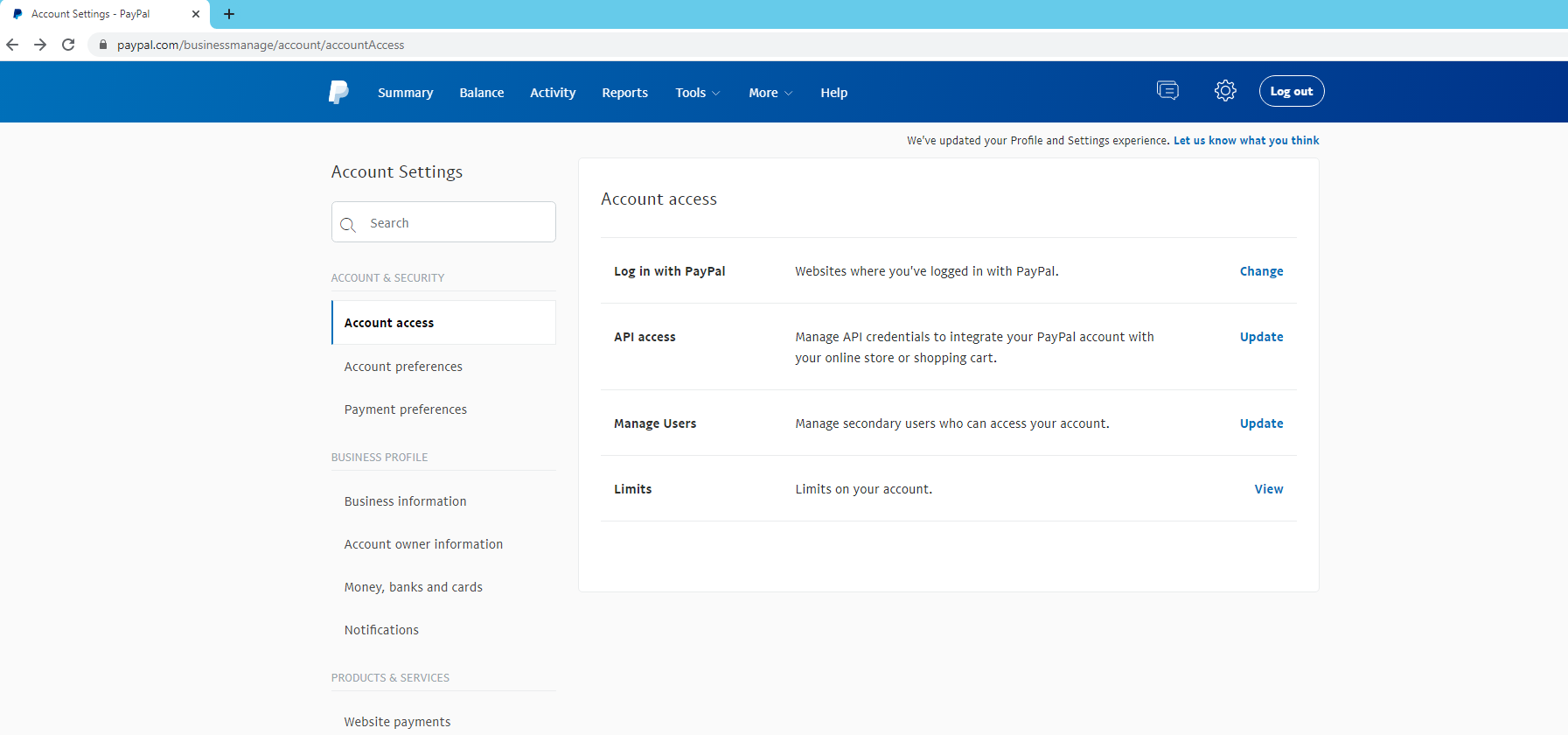1568x735 pixels.
Task: Select the Account Settings - PayPal browser tab
Action: tap(105, 14)
